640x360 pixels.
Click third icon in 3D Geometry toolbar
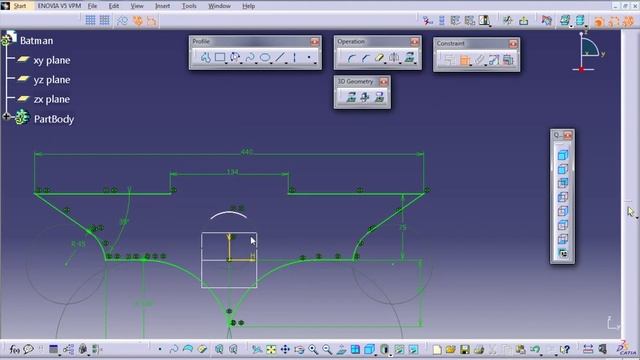(379, 97)
